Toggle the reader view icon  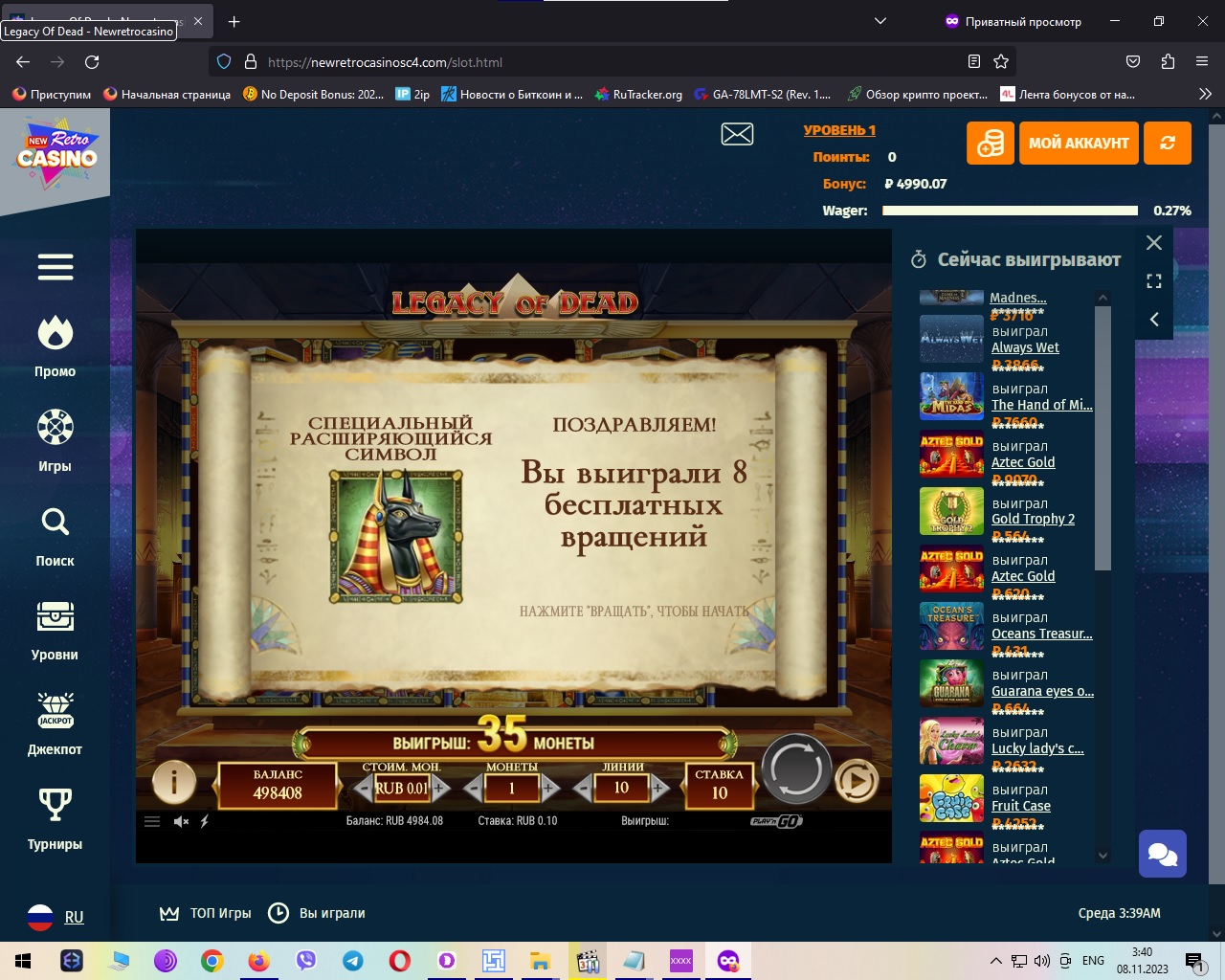(x=974, y=62)
